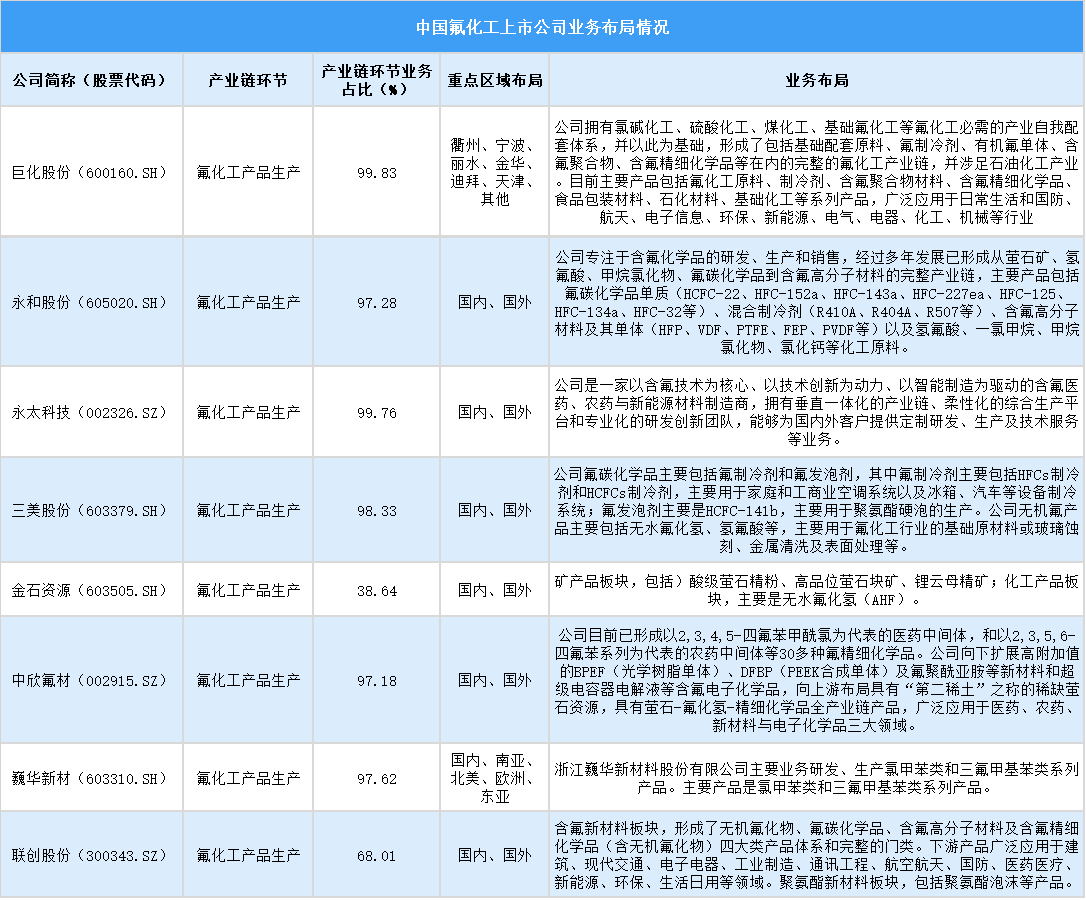Click the table title 中国氟化工上市公司业务布局情况
The width and height of the screenshot is (1086, 900).
tap(542, 26)
